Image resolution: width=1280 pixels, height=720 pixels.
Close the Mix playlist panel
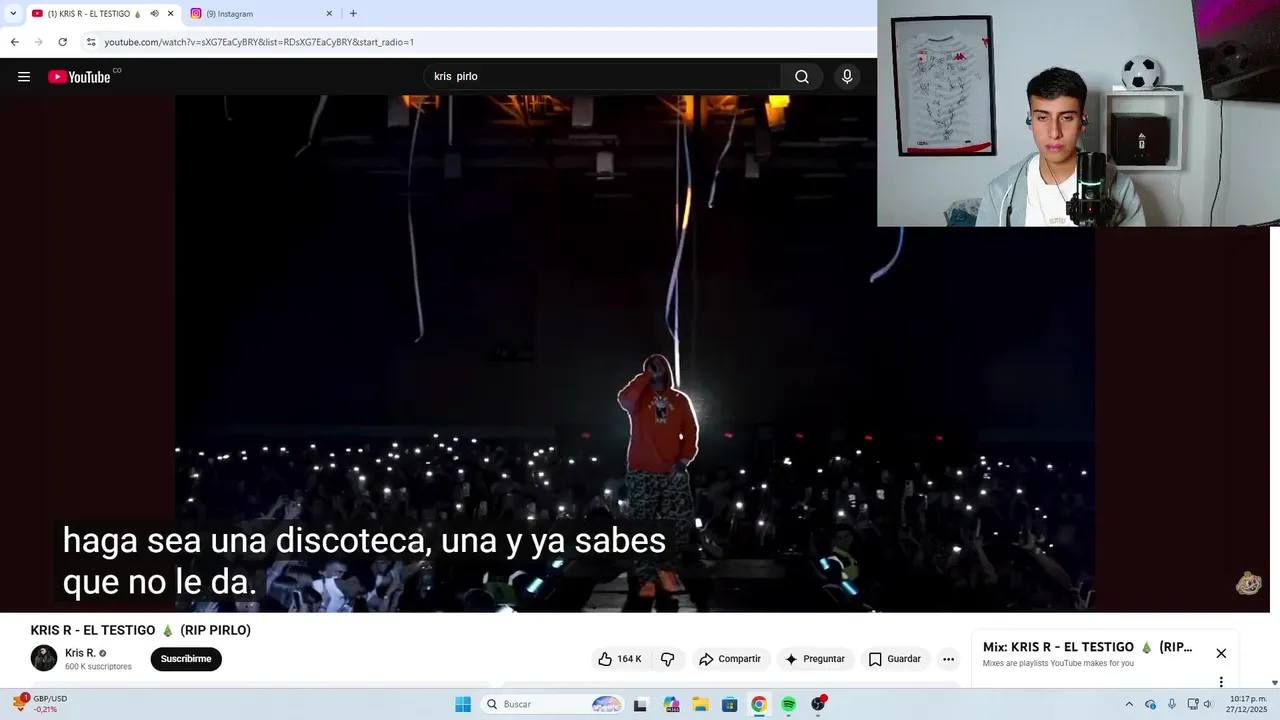[1221, 653]
